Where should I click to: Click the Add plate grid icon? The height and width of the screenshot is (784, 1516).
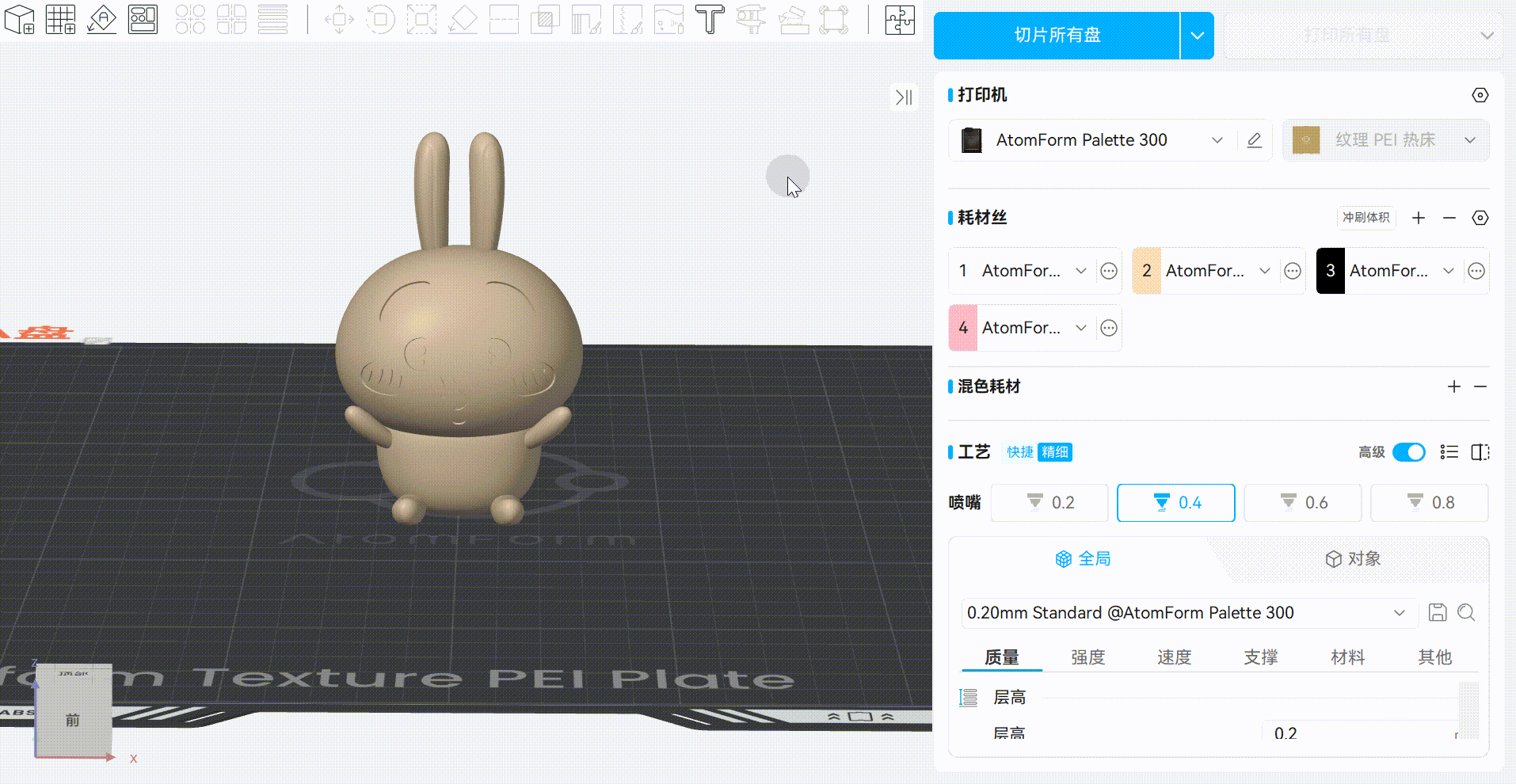coord(60,19)
